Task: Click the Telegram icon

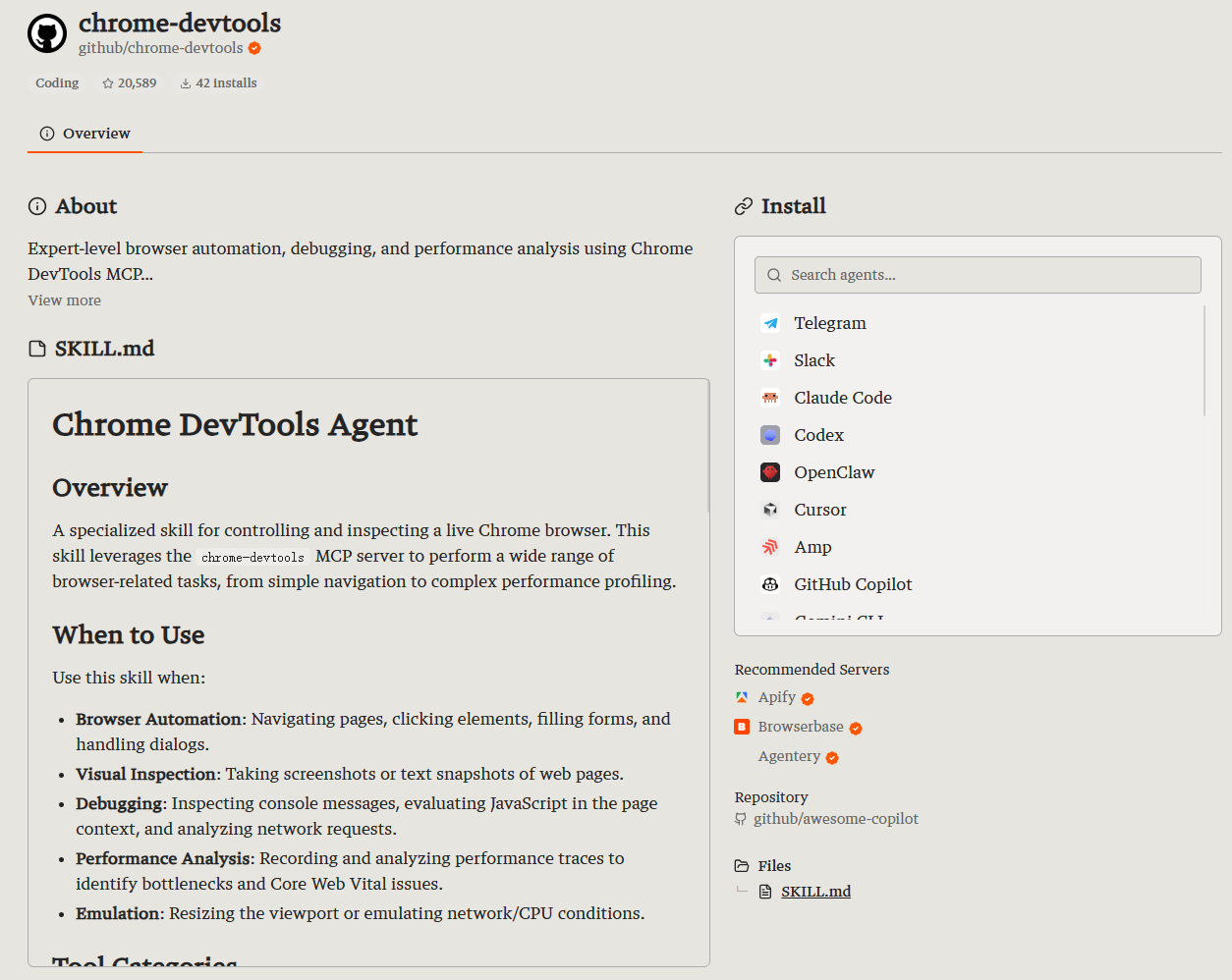Action: click(770, 323)
